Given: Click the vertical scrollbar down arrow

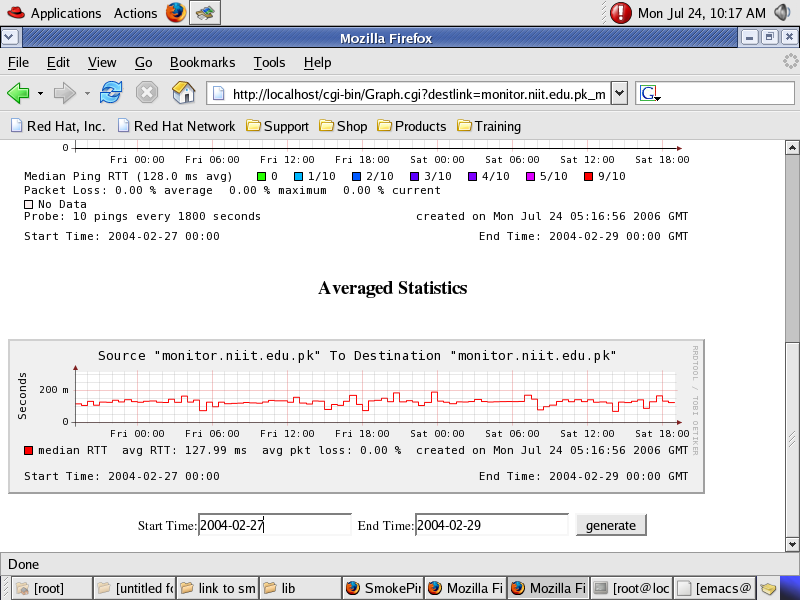Looking at the screenshot, I should click(792, 540).
